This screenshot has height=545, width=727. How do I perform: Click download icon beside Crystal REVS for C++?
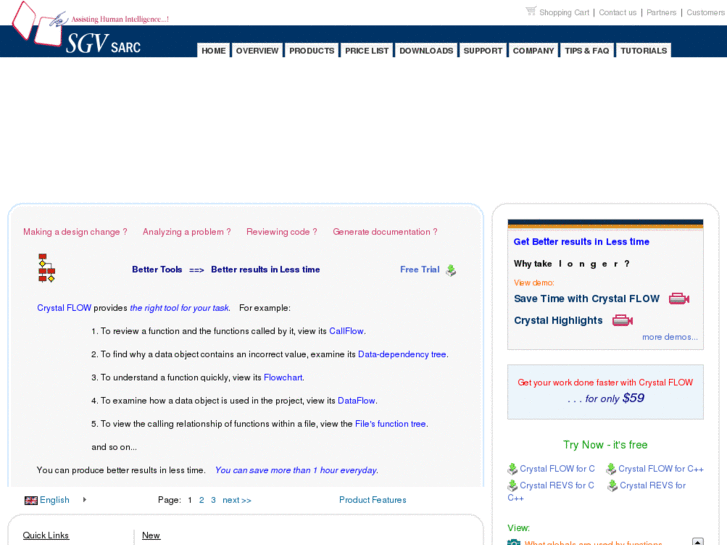point(612,486)
